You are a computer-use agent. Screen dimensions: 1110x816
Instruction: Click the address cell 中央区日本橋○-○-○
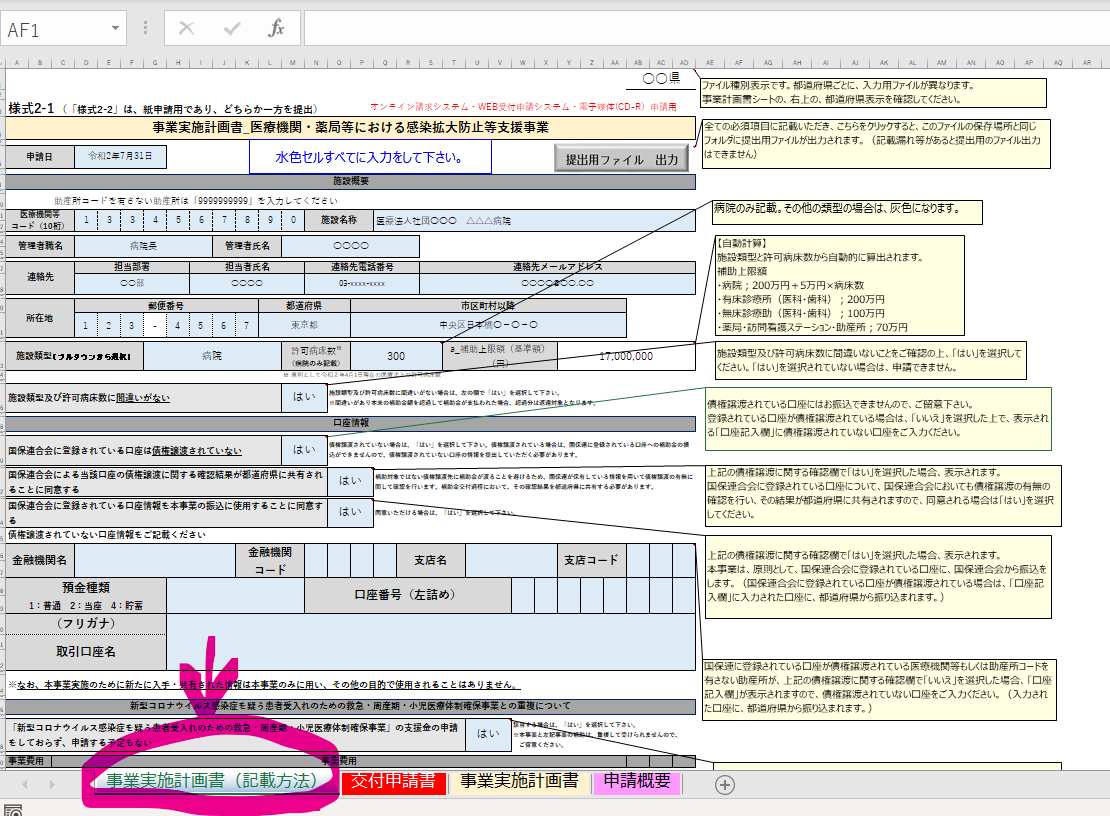click(488, 325)
